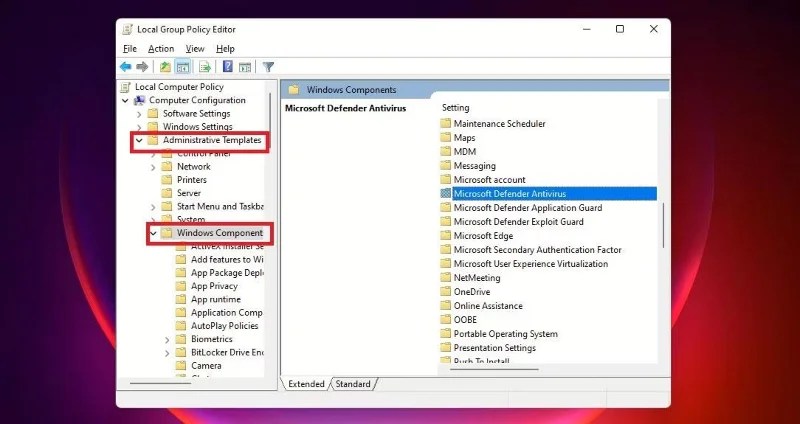
Task: Expand the Network node
Action: (x=153, y=167)
